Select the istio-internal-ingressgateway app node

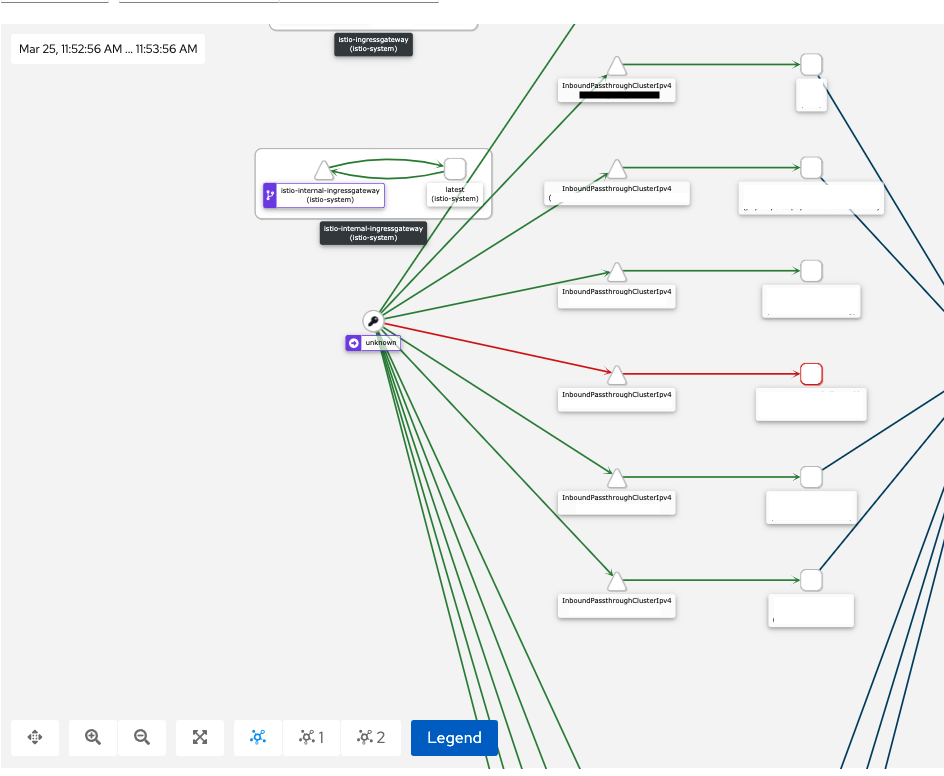coord(323,170)
